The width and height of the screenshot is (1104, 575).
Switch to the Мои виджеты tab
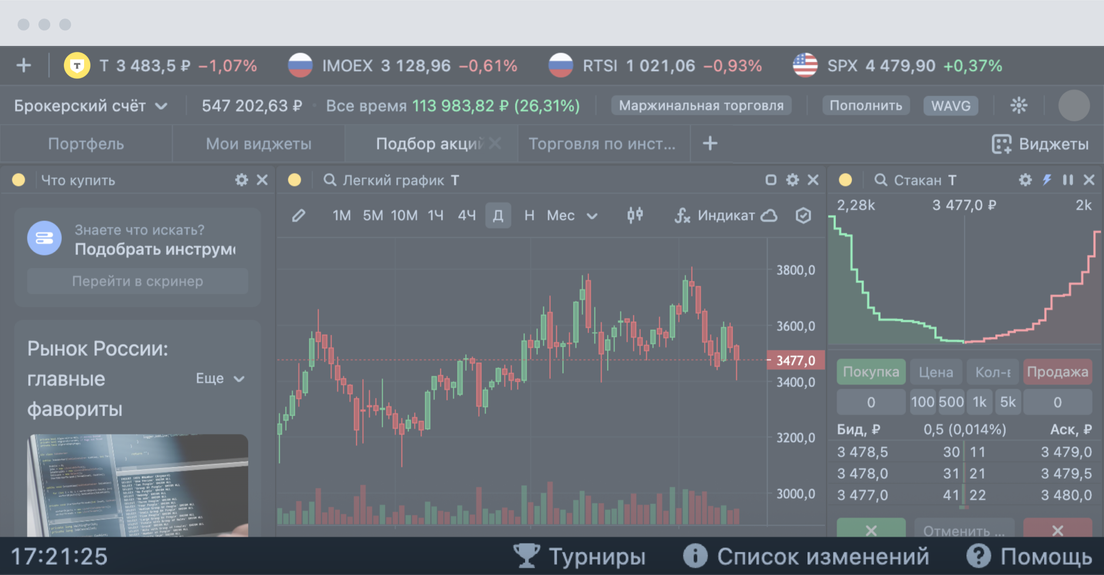coord(258,144)
